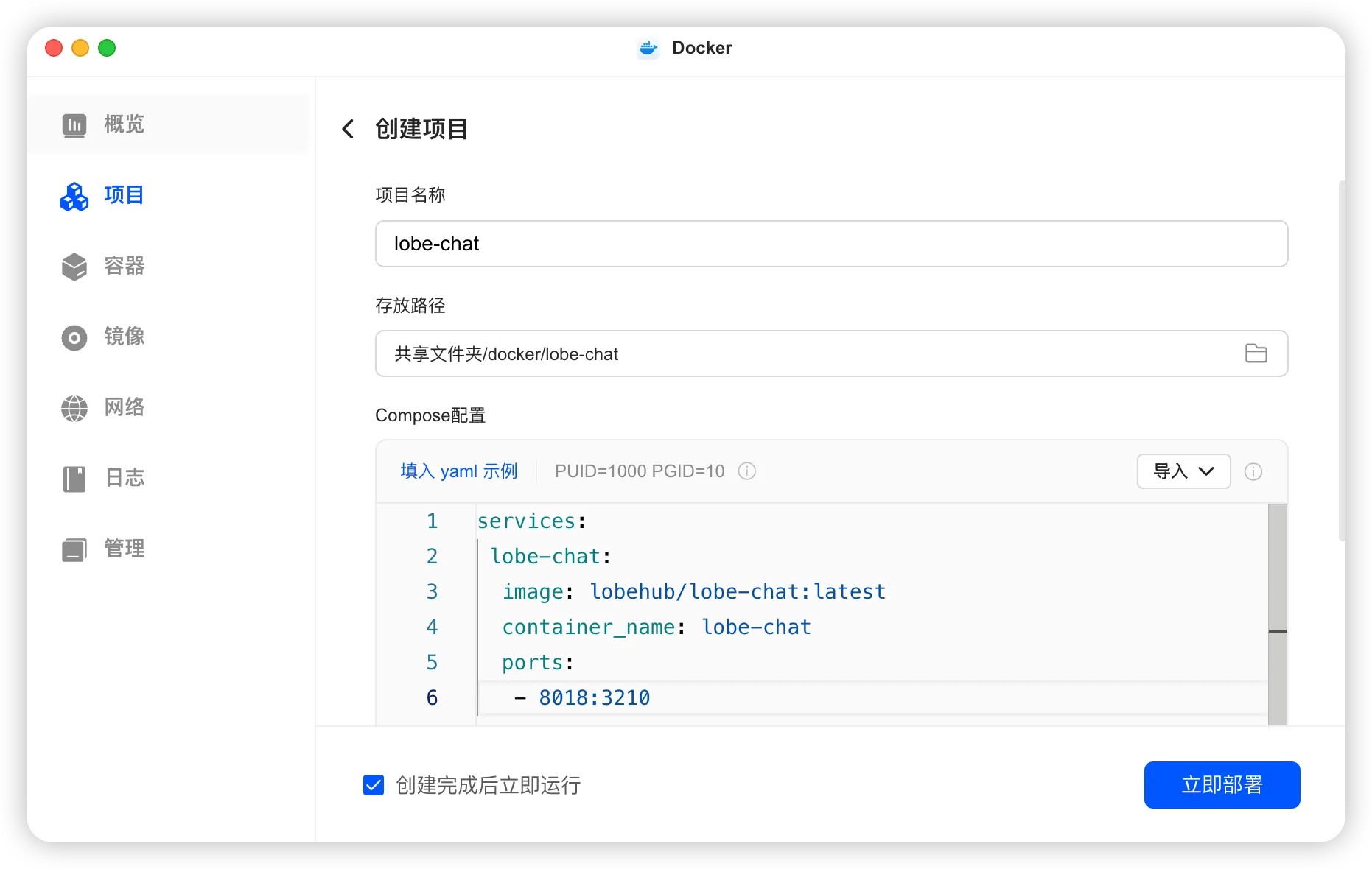Image resolution: width=1372 pixels, height=869 pixels.
Task: Click the 填入 yaml 示例 link
Action: point(459,471)
